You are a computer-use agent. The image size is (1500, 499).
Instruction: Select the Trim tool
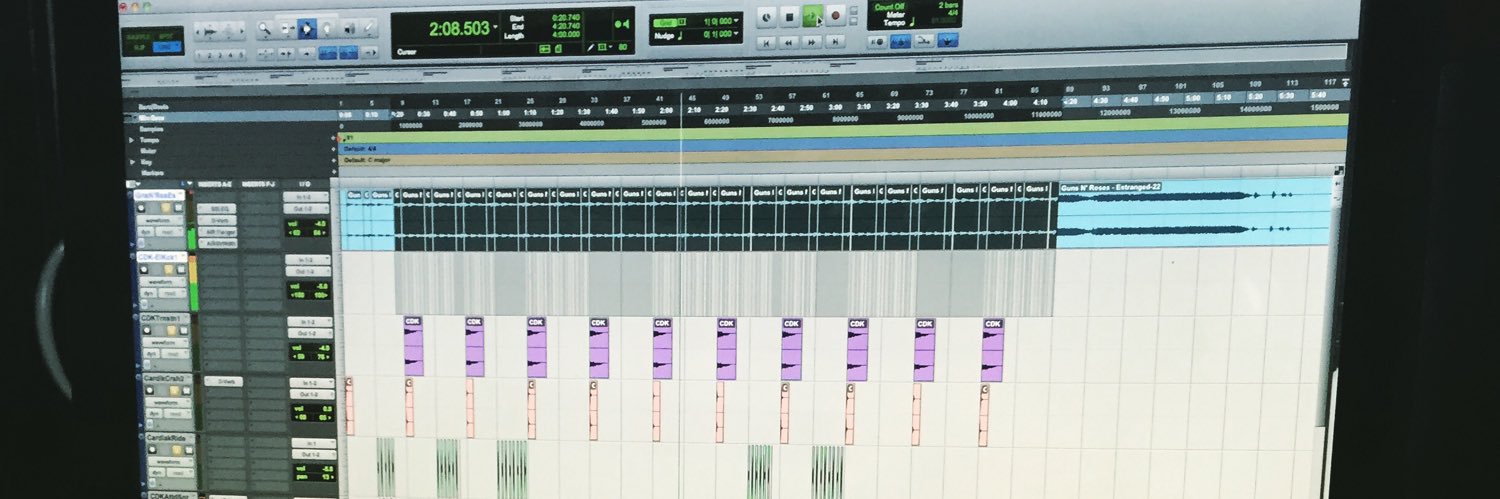coord(288,28)
